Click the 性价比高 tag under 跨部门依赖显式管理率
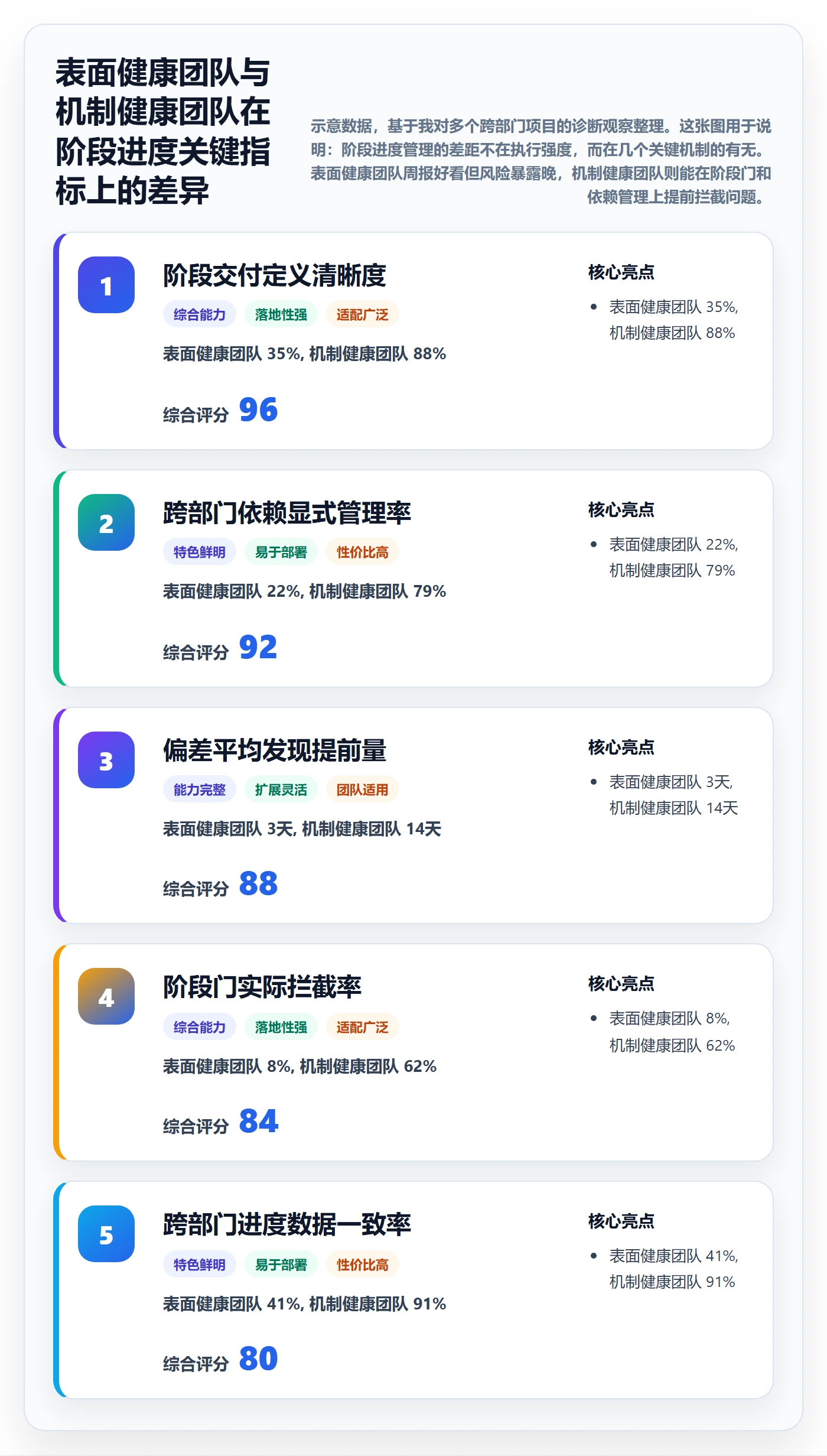 point(363,552)
